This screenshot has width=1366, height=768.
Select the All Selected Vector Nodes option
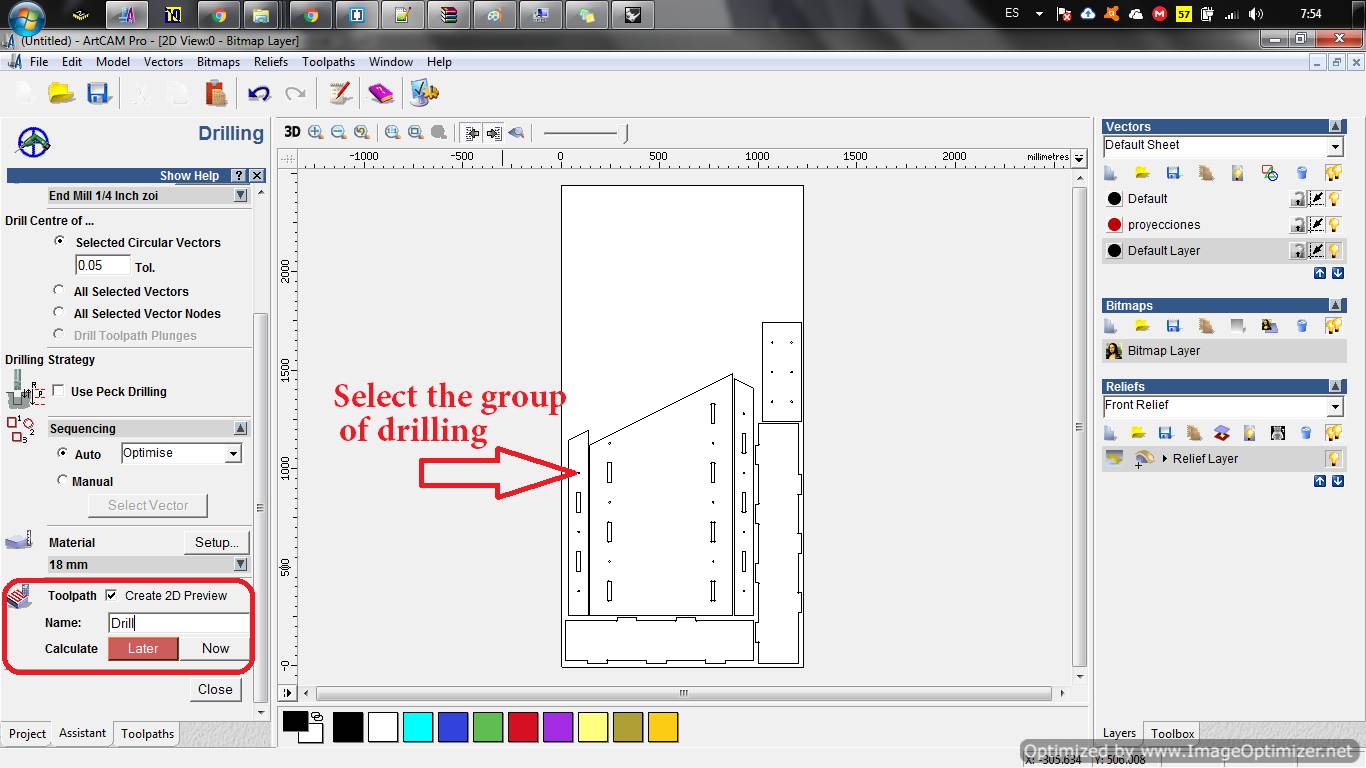coord(59,313)
